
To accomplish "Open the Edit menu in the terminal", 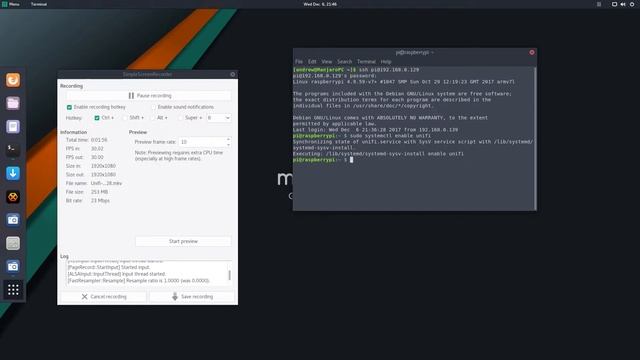I will click(x=312, y=62).
